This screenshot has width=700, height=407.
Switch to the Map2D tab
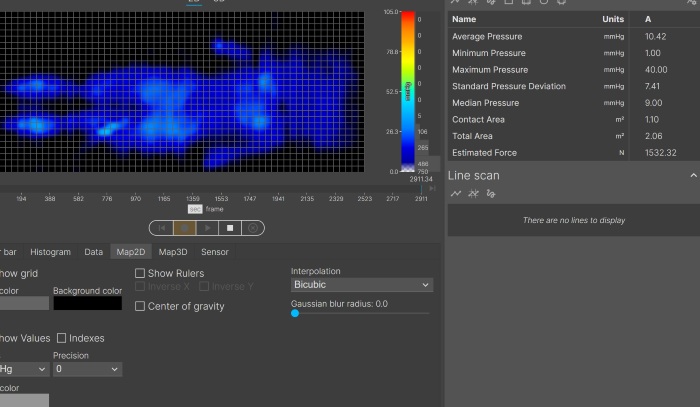tap(131, 252)
